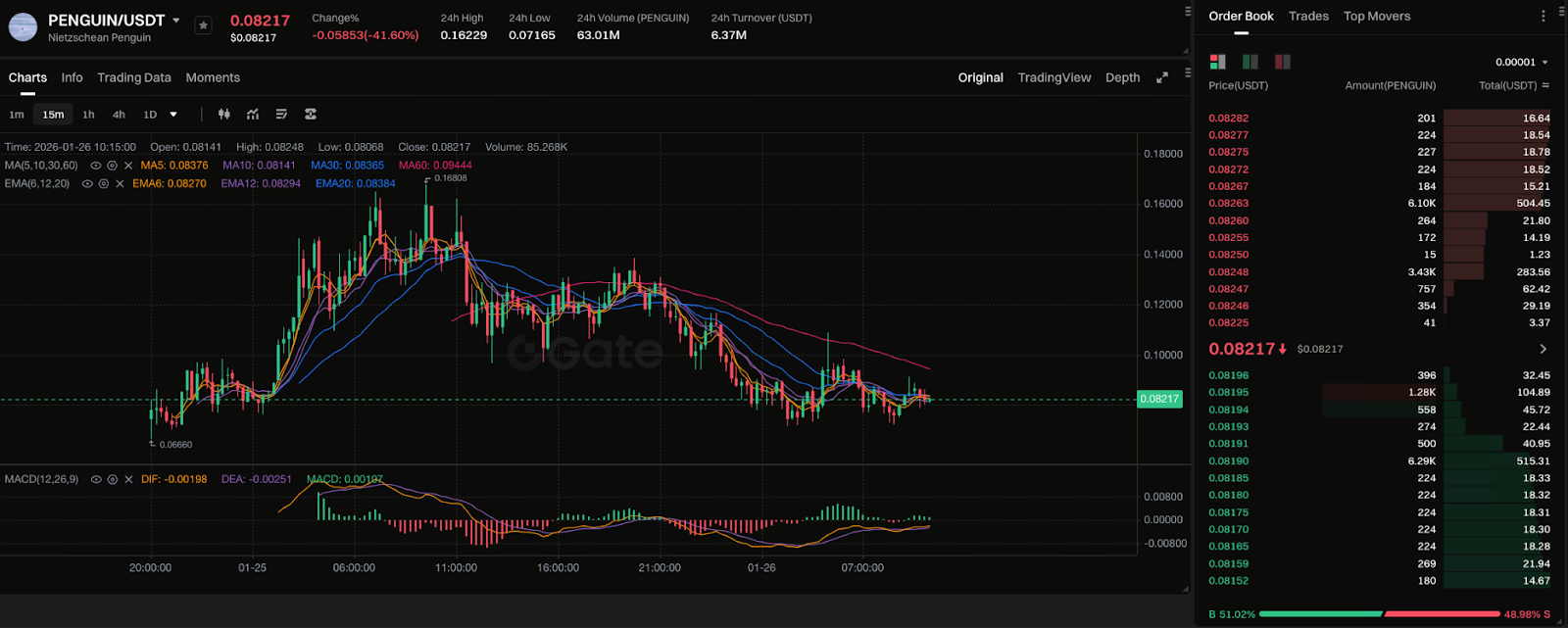Switch to the Trades tab

(x=1308, y=17)
